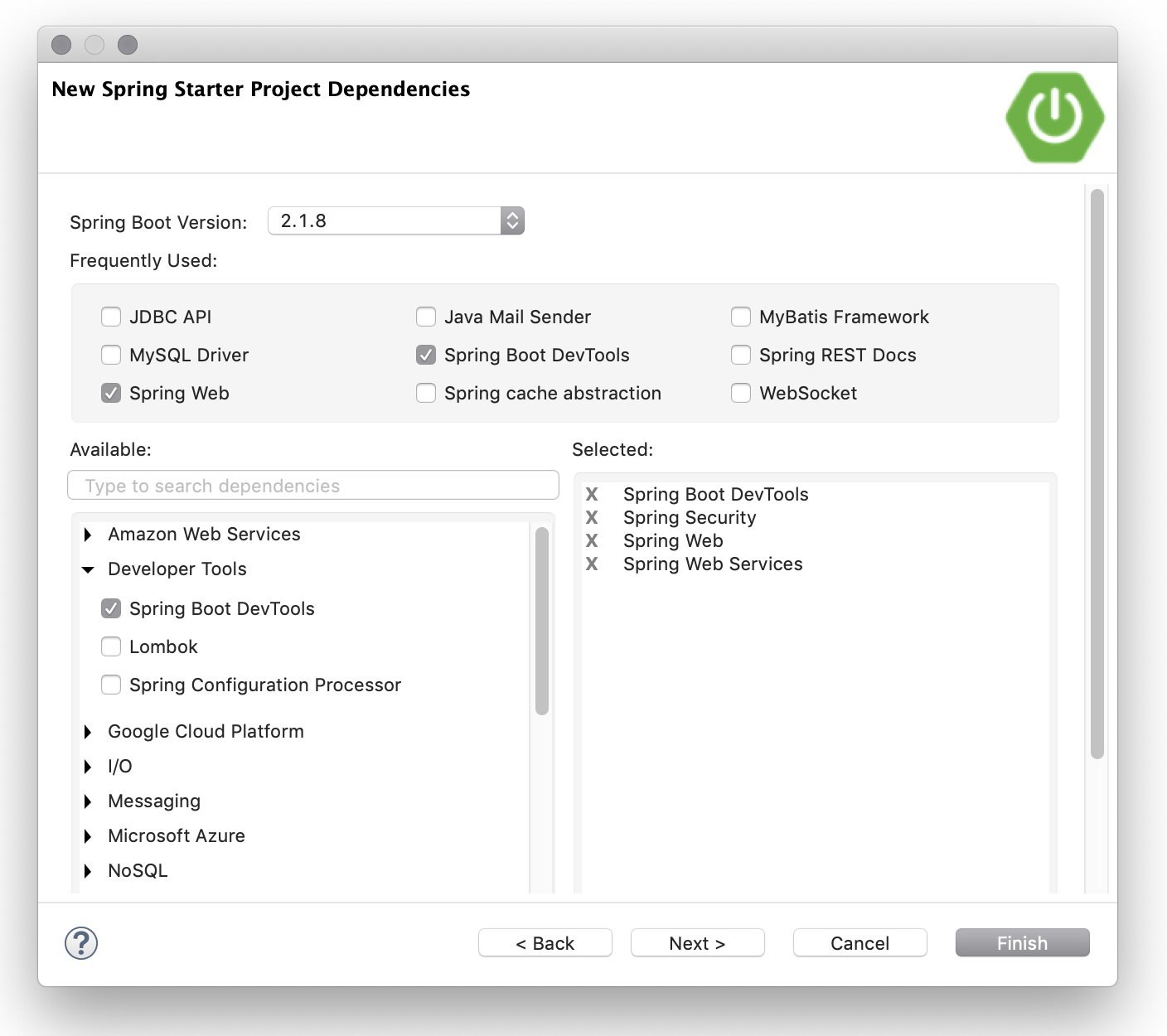The image size is (1167, 1036).
Task: Tick the MyBatis Framework checkbox
Action: [741, 317]
